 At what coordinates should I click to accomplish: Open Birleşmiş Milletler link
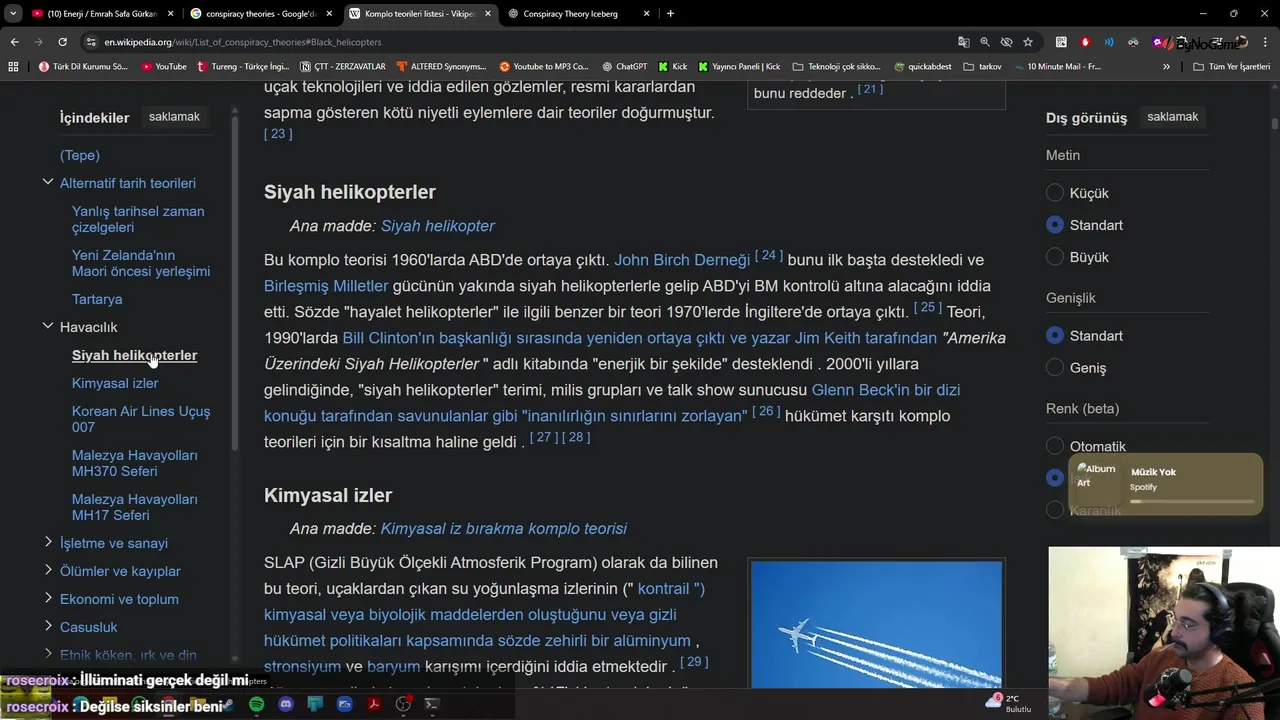(326, 286)
